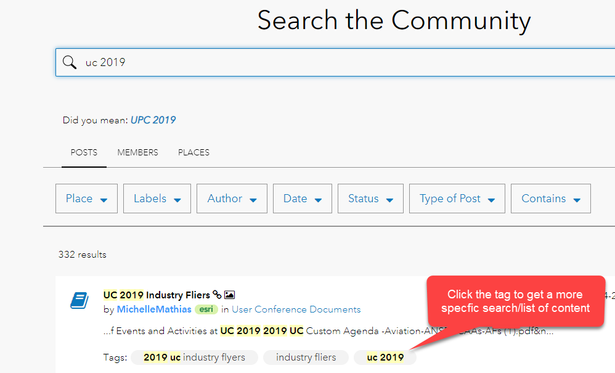
Task: Click the Search the Community heading
Action: pyautogui.click(x=394, y=20)
